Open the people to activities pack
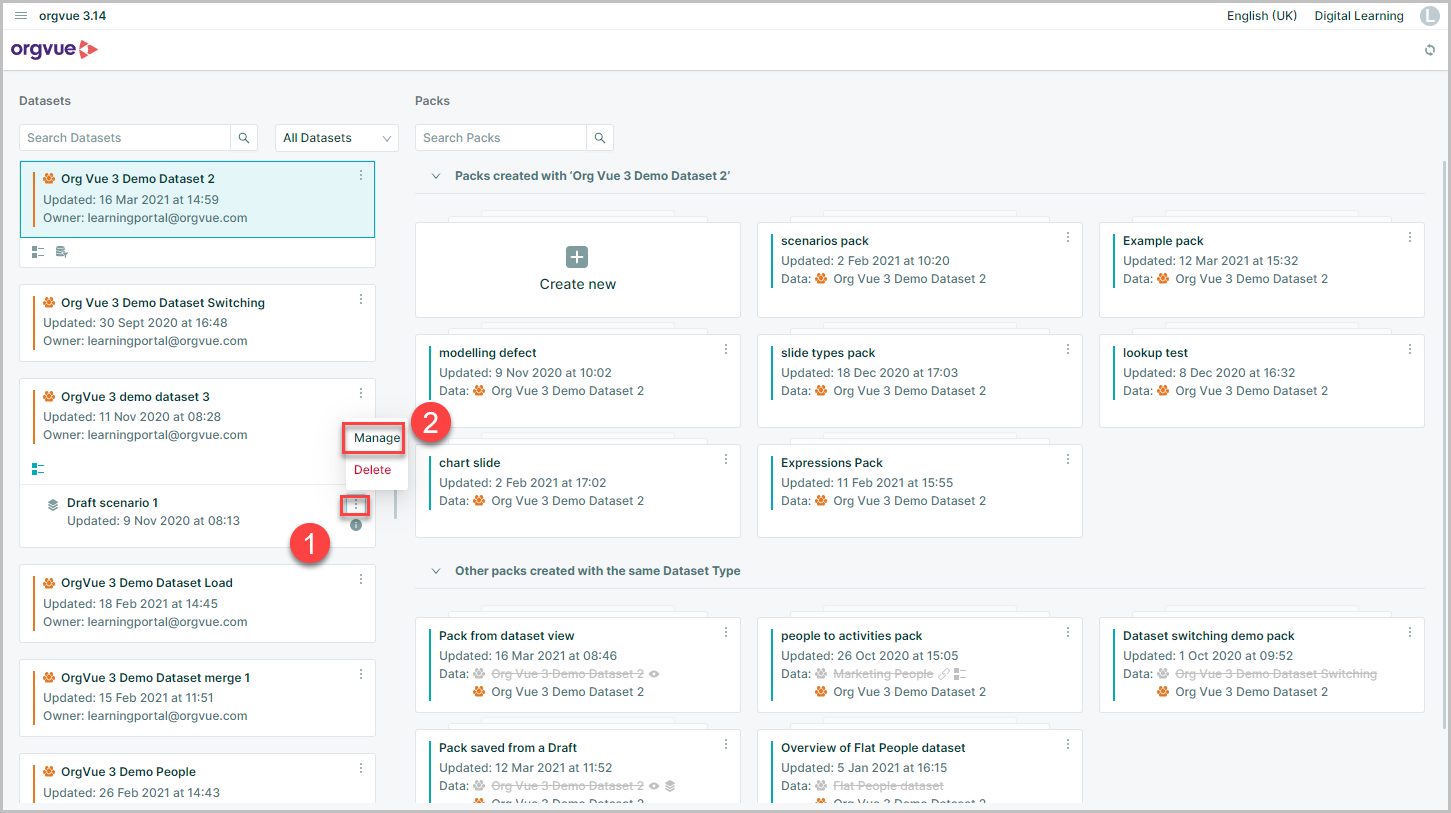This screenshot has height=813, width=1451. (920, 664)
